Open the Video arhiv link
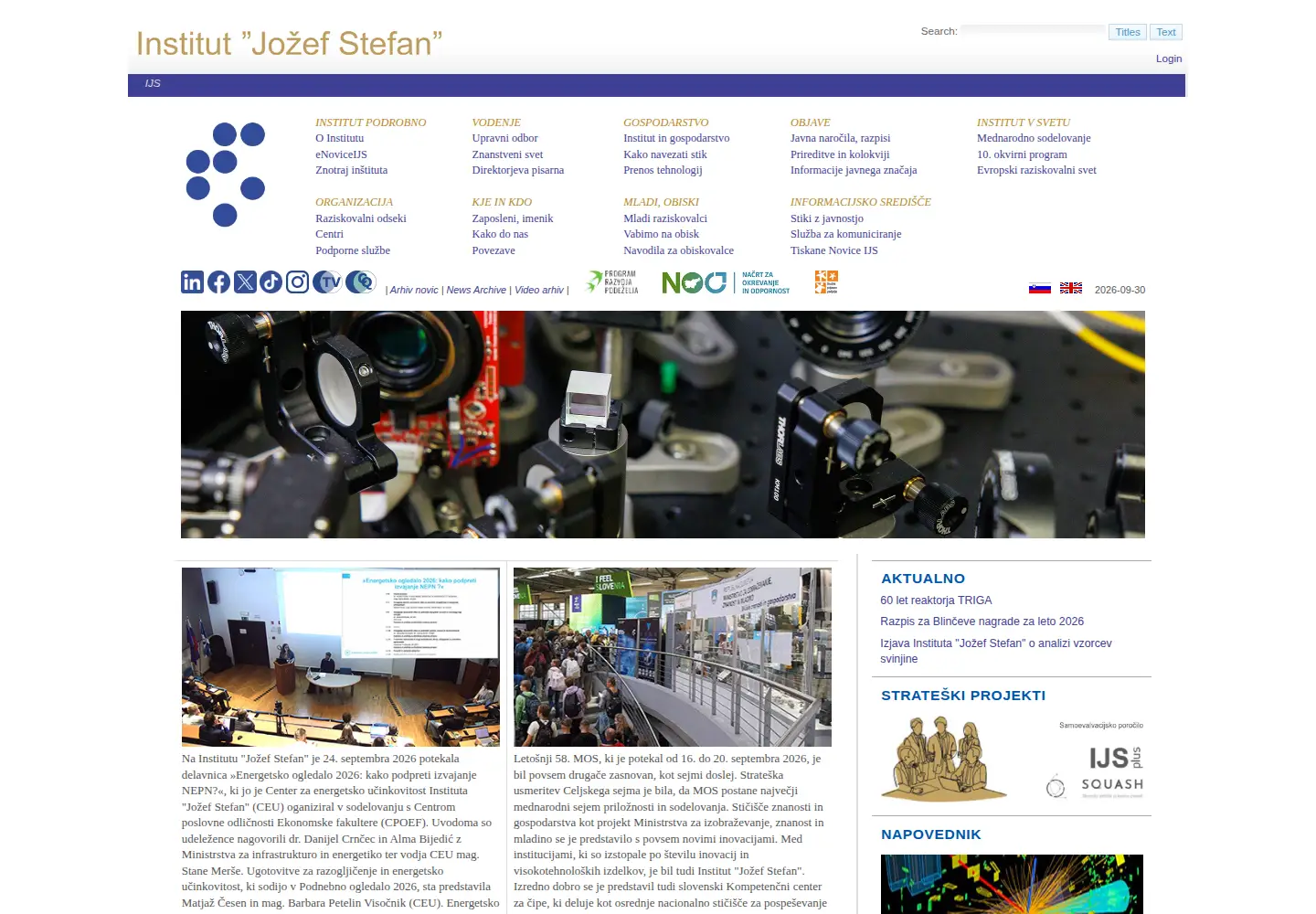 tap(539, 290)
